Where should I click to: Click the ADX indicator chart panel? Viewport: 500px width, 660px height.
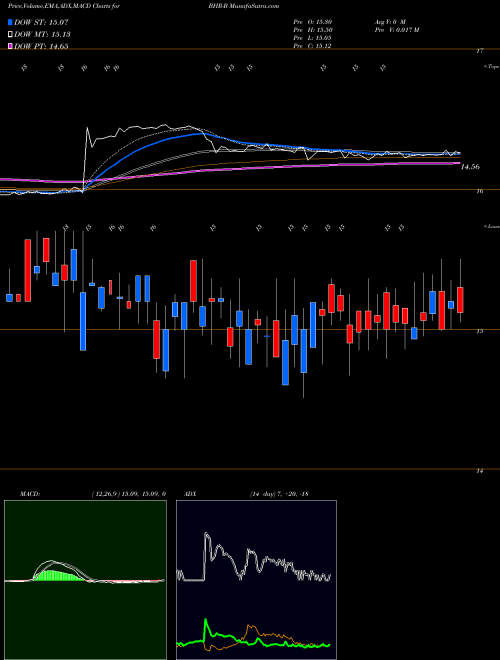tap(256, 580)
